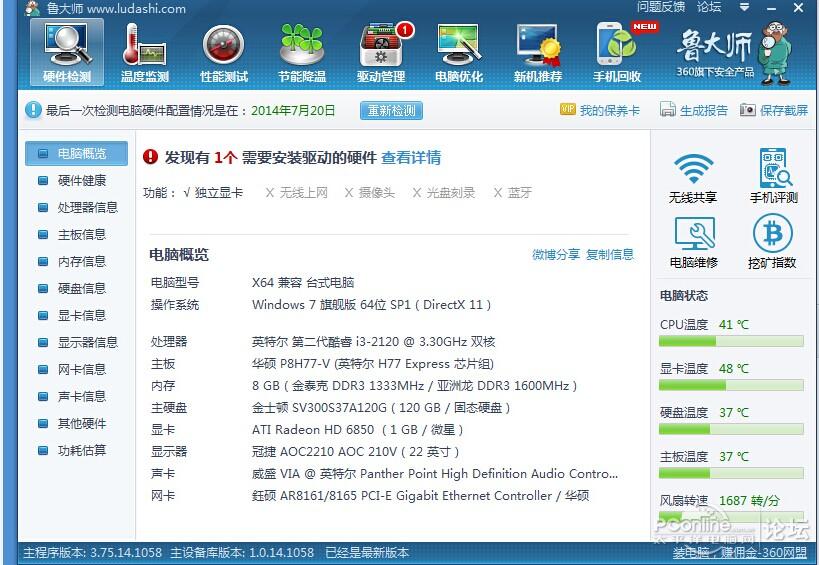Viewport: 819px width, 565px height.
Task: Click the disk value SV300S37A120G
Action: tap(381, 408)
